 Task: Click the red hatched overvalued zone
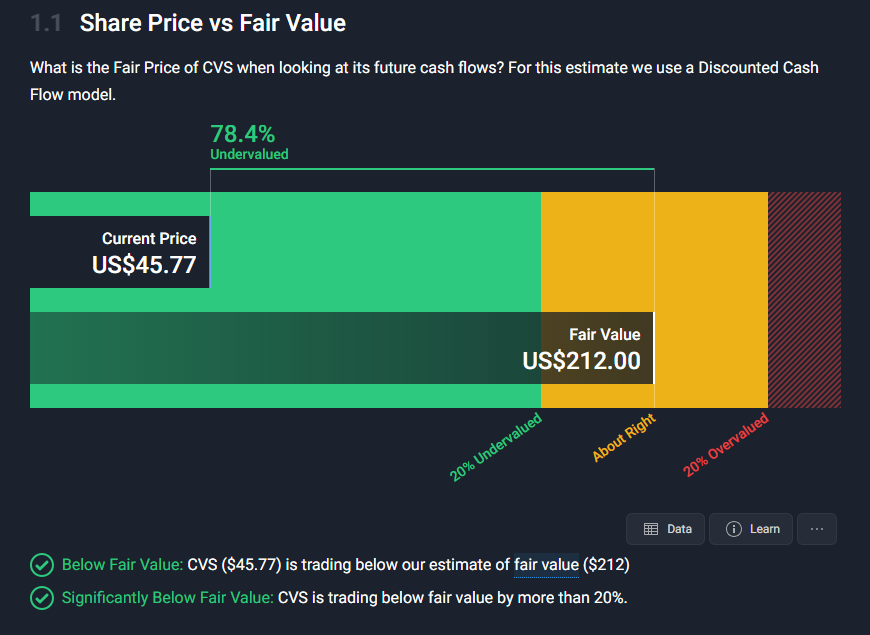click(x=804, y=300)
